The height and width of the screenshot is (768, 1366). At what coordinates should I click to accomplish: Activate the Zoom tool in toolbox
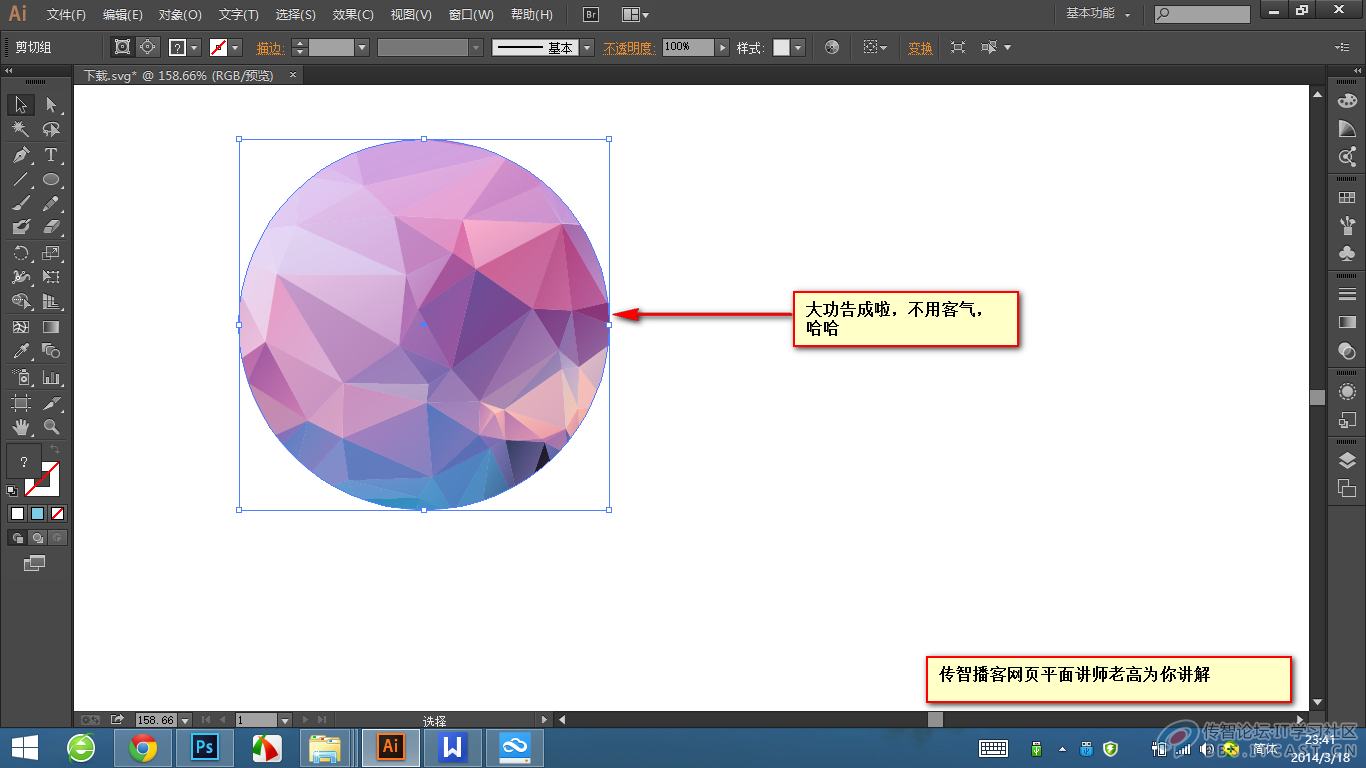pos(51,428)
